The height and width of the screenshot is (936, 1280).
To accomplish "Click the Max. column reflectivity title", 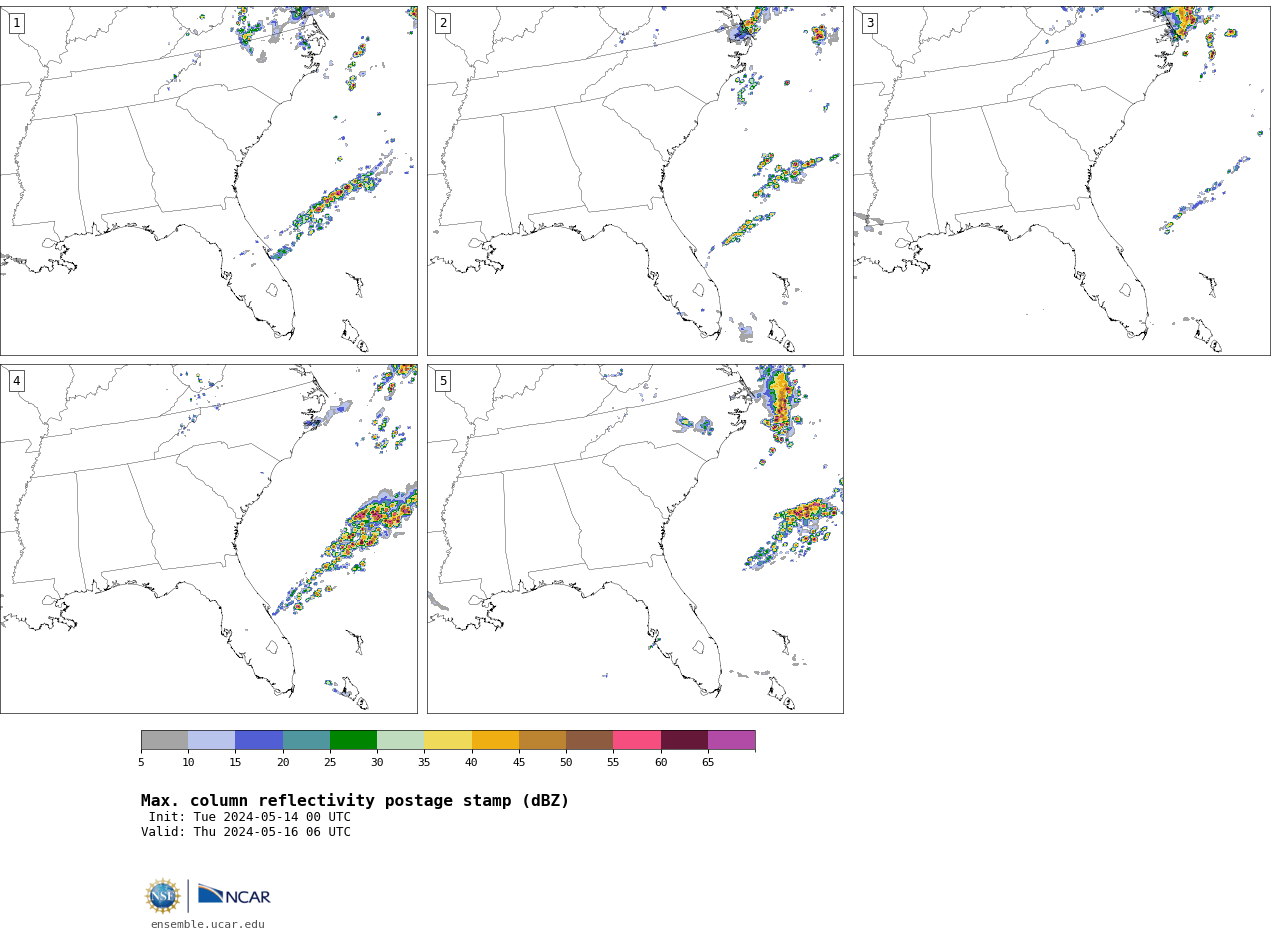I will [x=355, y=801].
